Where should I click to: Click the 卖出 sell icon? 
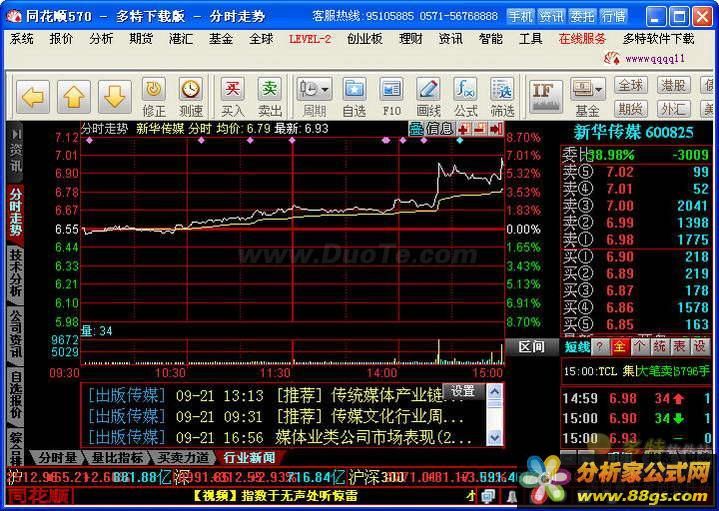click(x=270, y=97)
